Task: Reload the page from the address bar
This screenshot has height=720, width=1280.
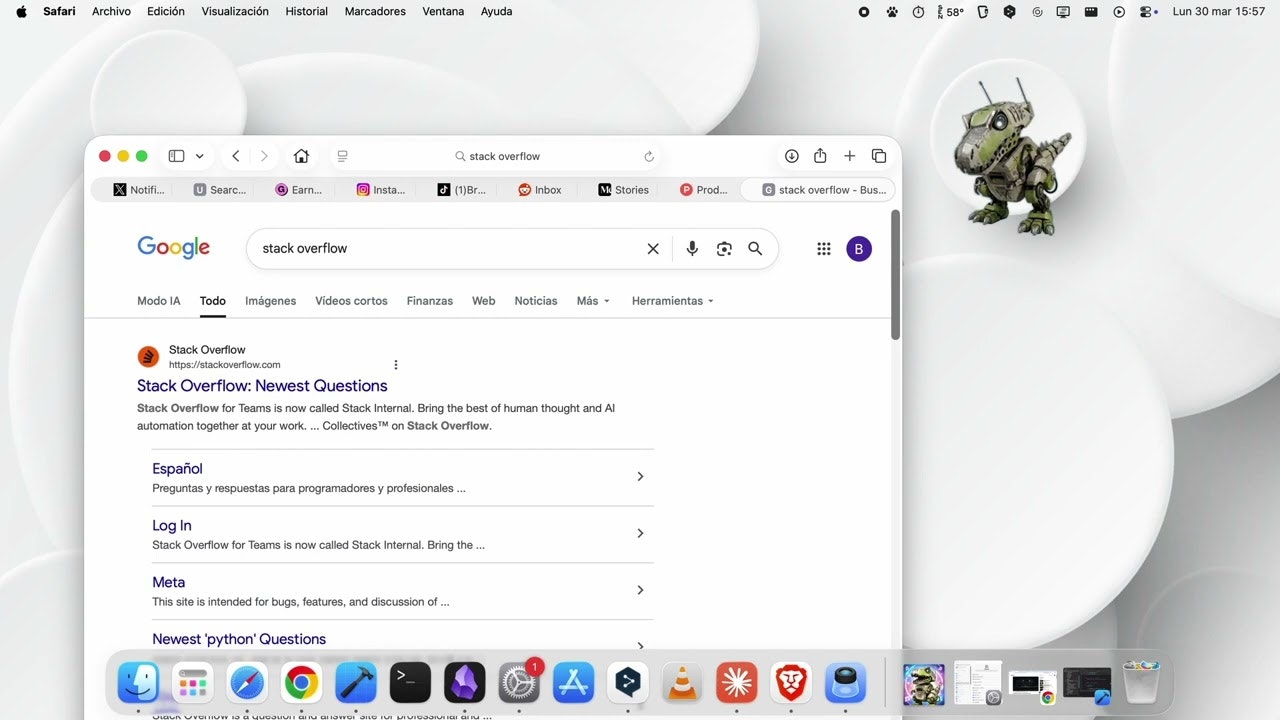Action: tap(649, 156)
